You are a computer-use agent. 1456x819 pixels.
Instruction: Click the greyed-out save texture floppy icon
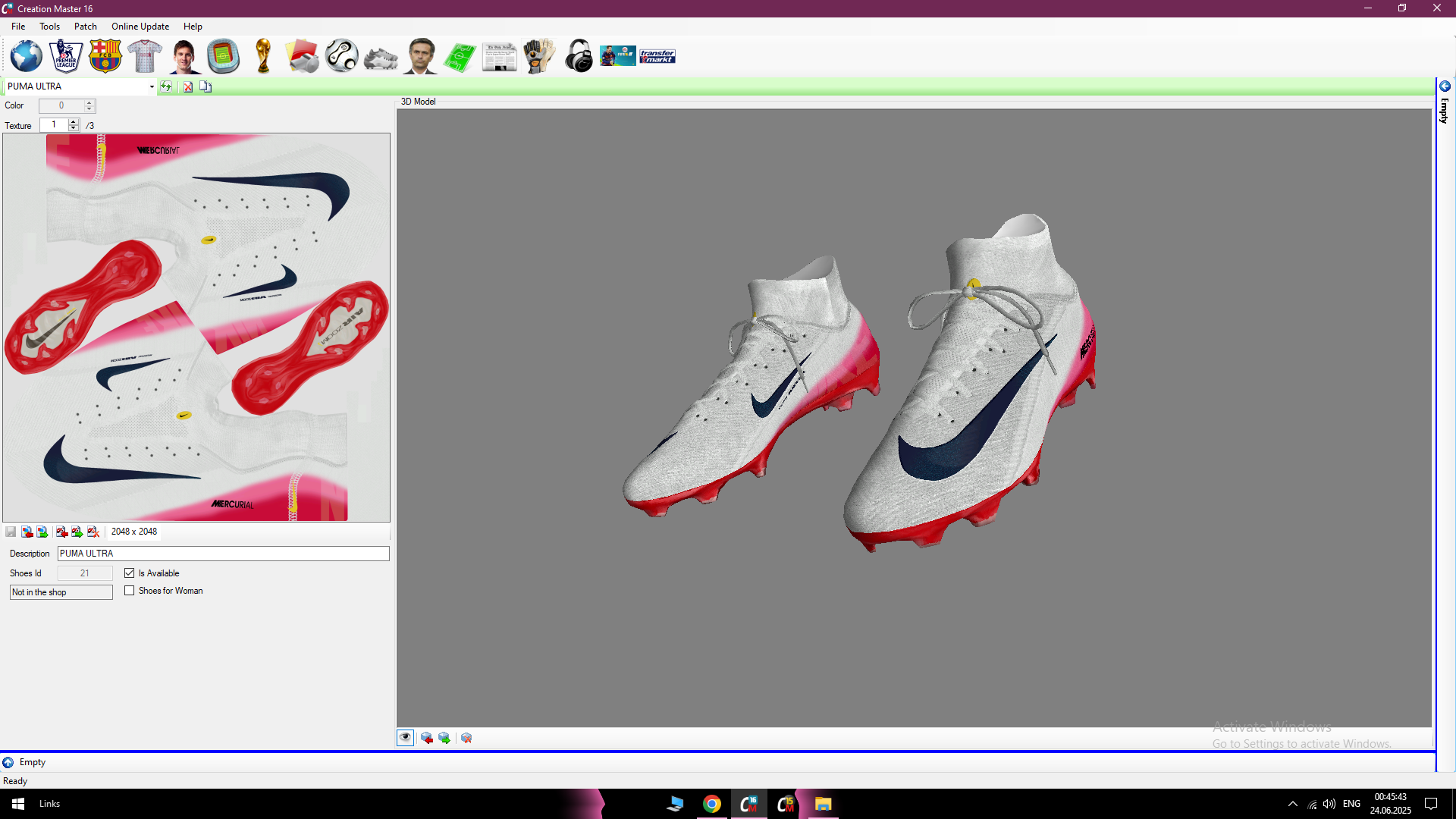click(11, 532)
